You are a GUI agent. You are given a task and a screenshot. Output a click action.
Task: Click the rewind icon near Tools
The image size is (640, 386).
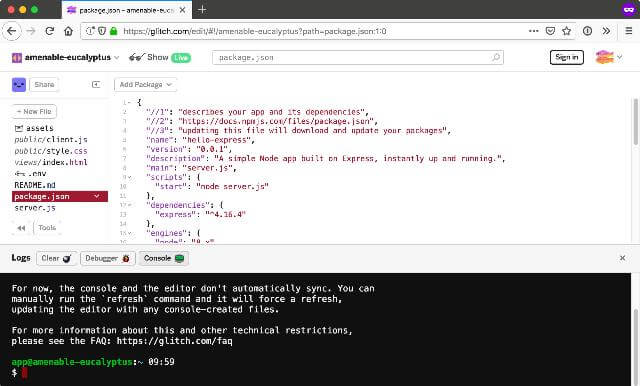pyautogui.click(x=21, y=228)
